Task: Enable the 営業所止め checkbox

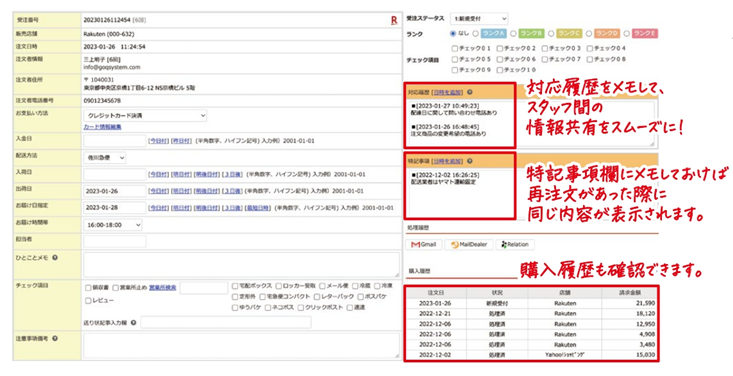Action: pos(115,288)
